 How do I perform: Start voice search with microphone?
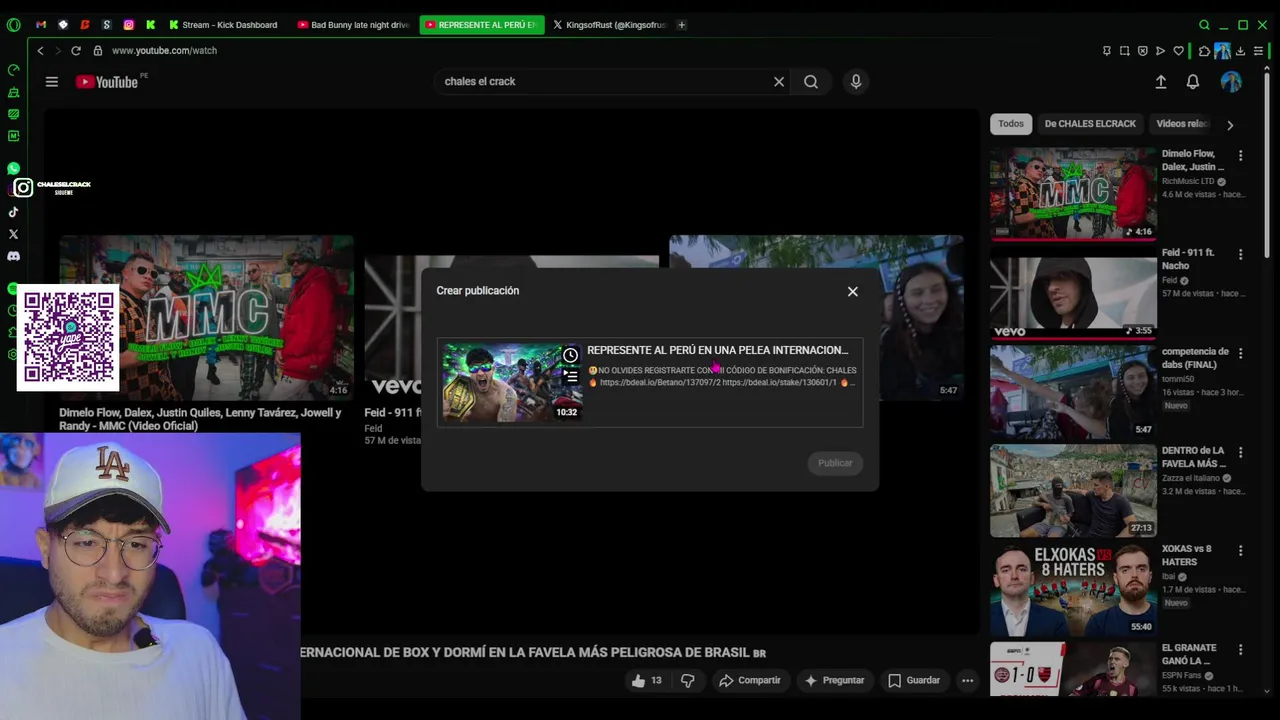coord(856,82)
